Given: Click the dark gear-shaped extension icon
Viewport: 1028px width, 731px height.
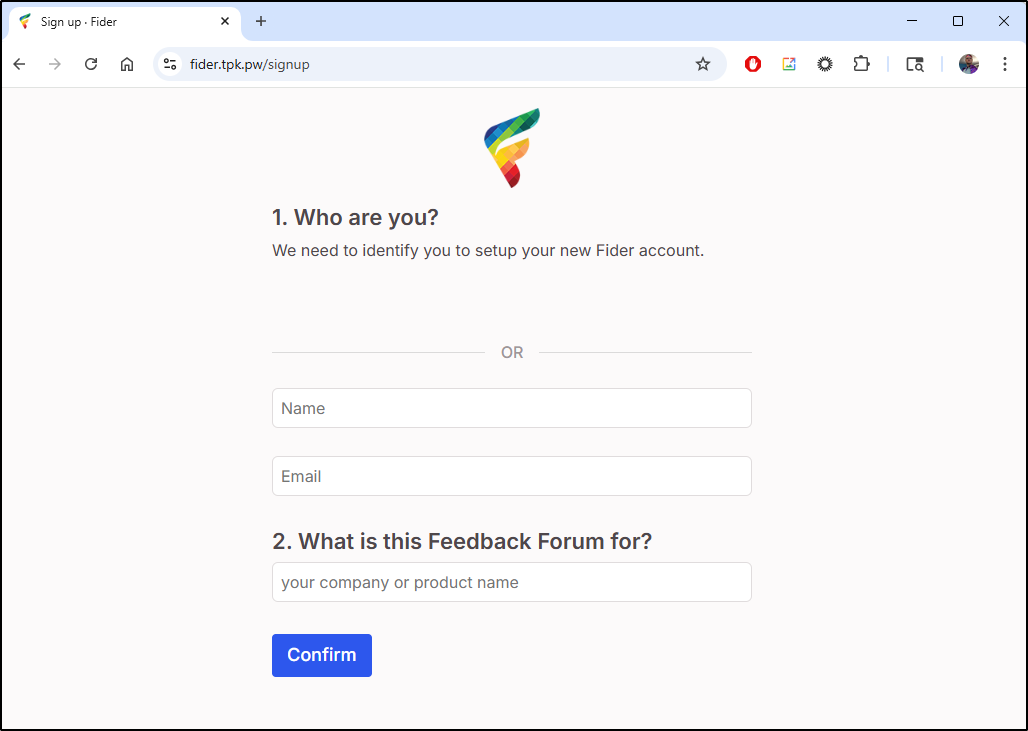Looking at the screenshot, I should pos(825,64).
